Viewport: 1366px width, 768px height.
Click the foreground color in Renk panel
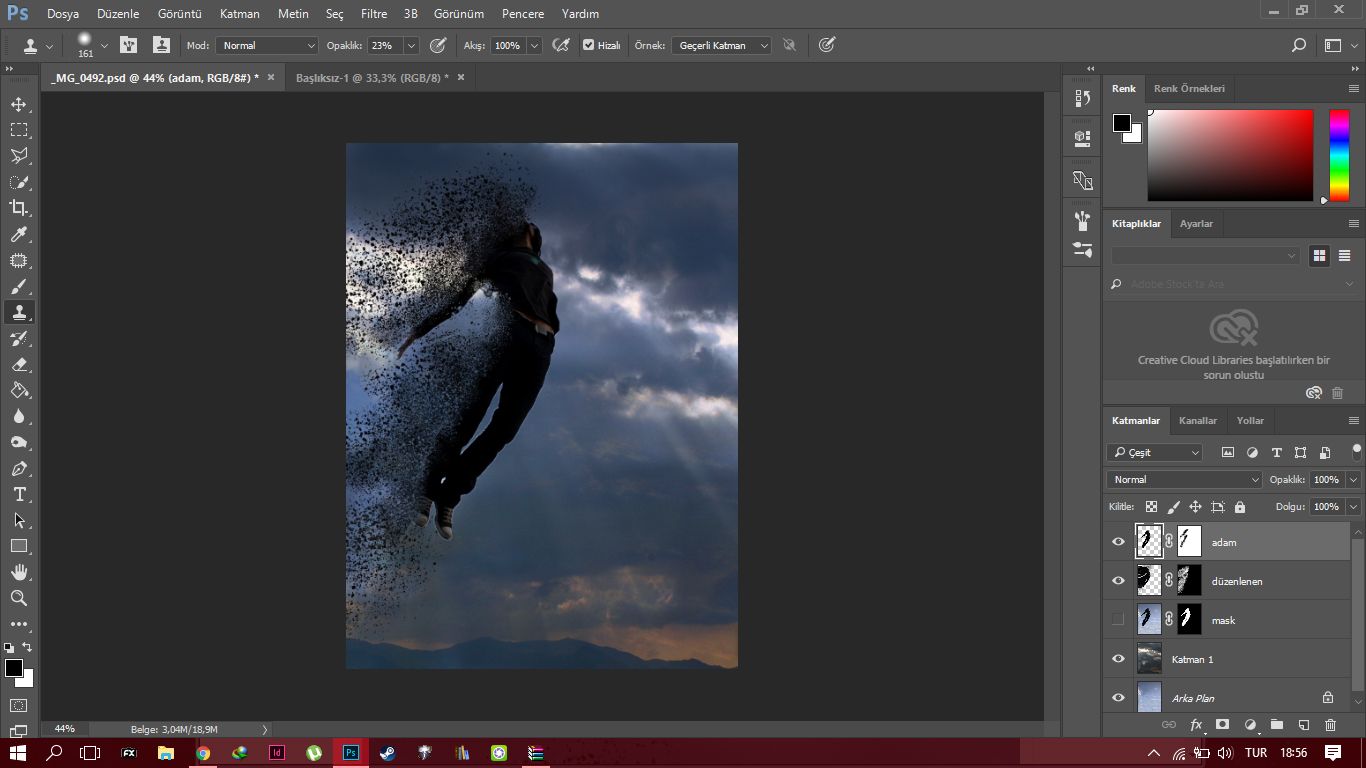tap(1122, 122)
